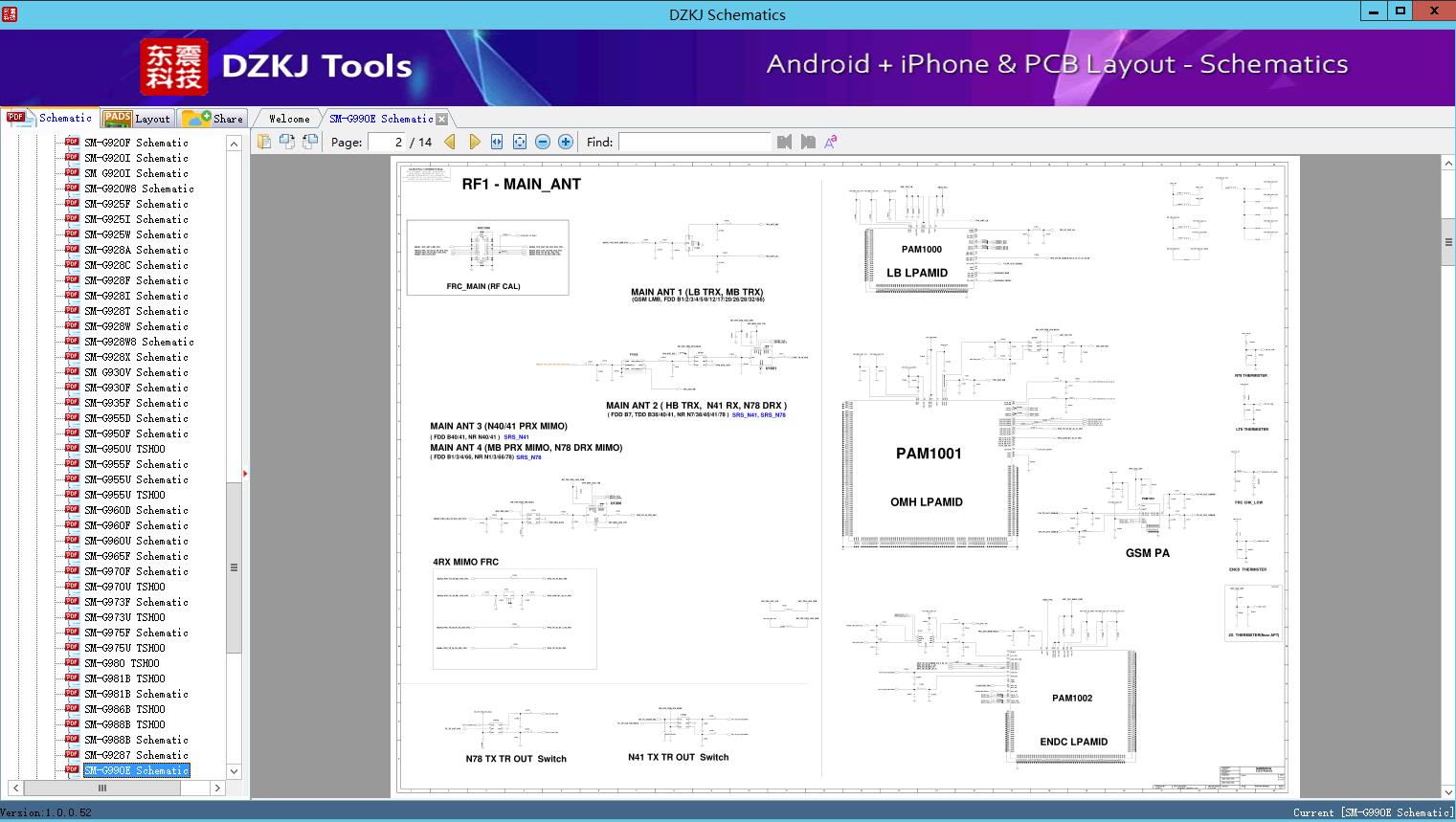1456x822 pixels.
Task: Go to the next page arrow
Action: coord(474,142)
